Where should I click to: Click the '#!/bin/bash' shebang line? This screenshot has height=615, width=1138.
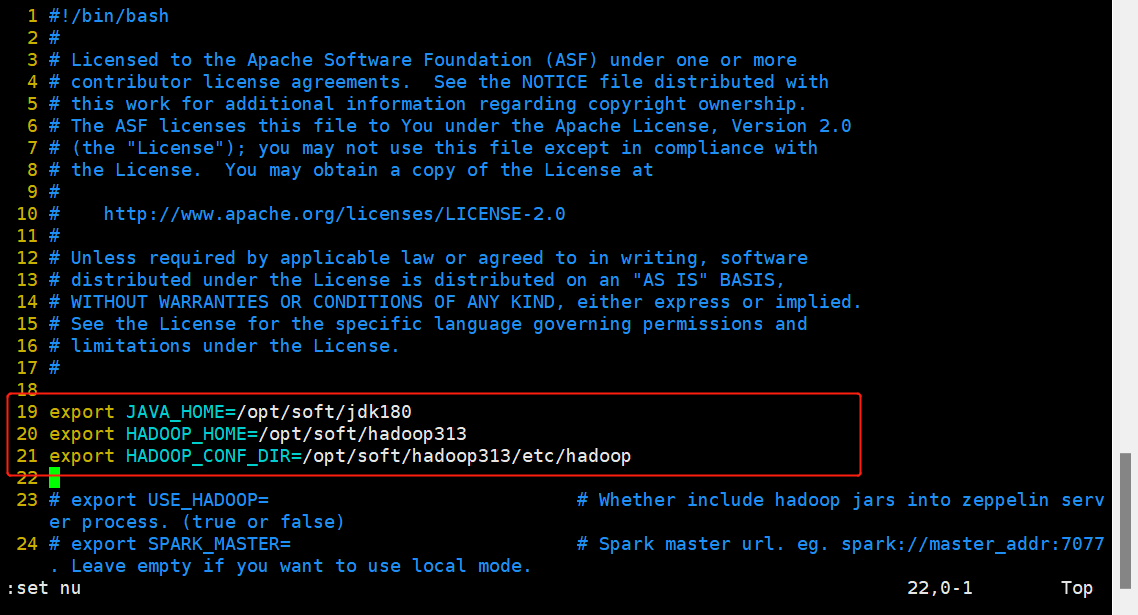point(109,16)
